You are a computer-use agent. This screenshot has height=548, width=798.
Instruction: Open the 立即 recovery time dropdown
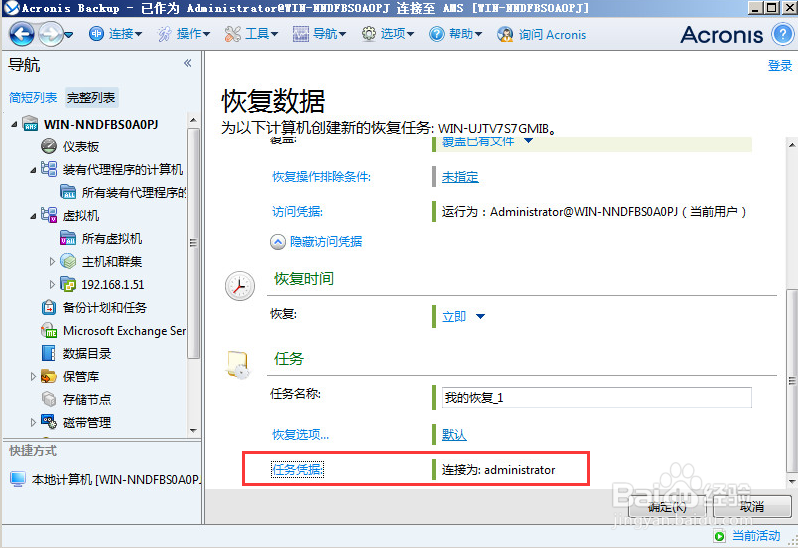(480, 316)
